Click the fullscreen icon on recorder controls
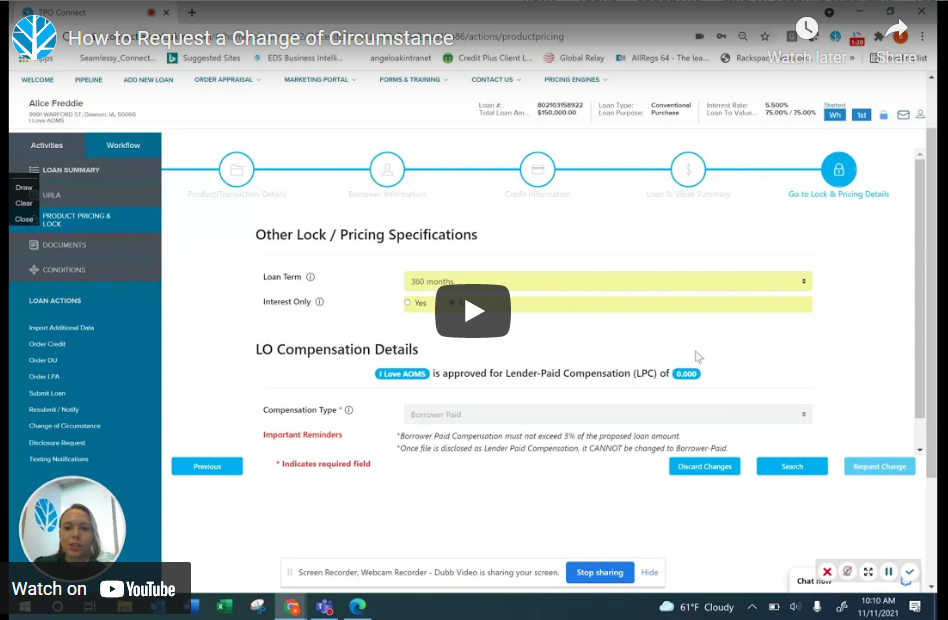948x620 pixels. 868,572
